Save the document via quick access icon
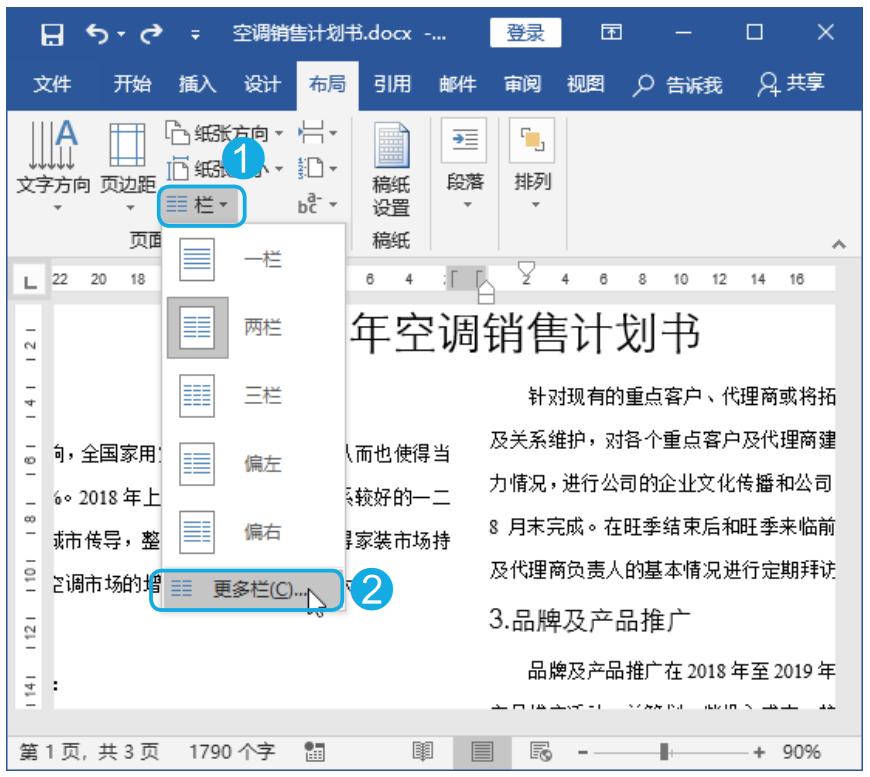The height and width of the screenshot is (777, 870). pos(51,33)
